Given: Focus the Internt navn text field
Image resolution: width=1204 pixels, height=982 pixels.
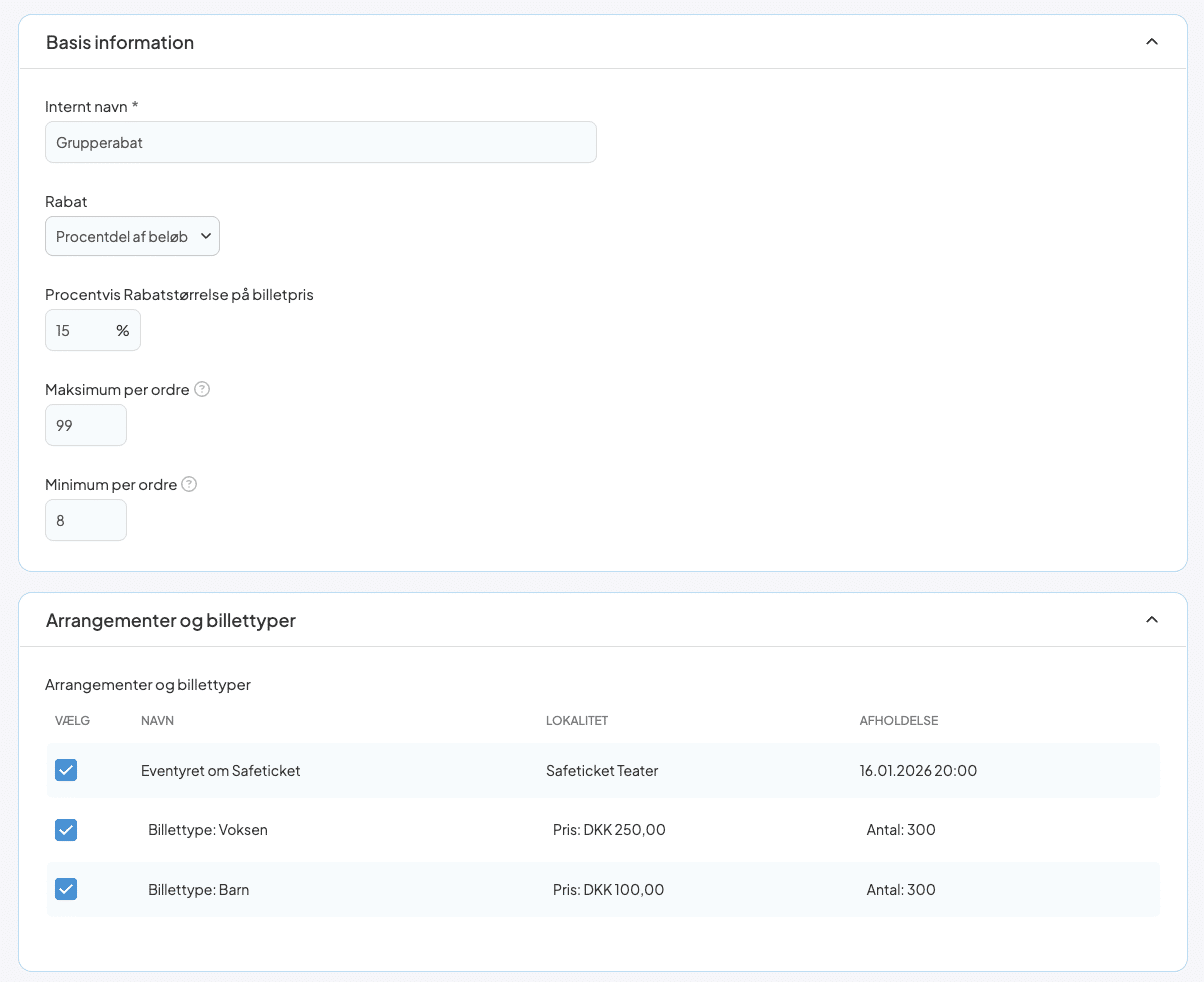Looking at the screenshot, I should pyautogui.click(x=320, y=142).
